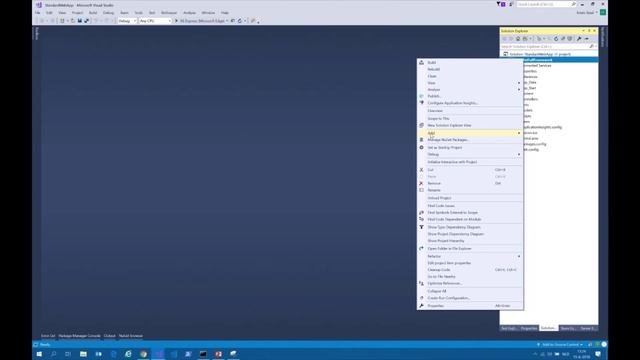Select the packages.config file
The width and height of the screenshot is (640, 360).
[x=534, y=144]
